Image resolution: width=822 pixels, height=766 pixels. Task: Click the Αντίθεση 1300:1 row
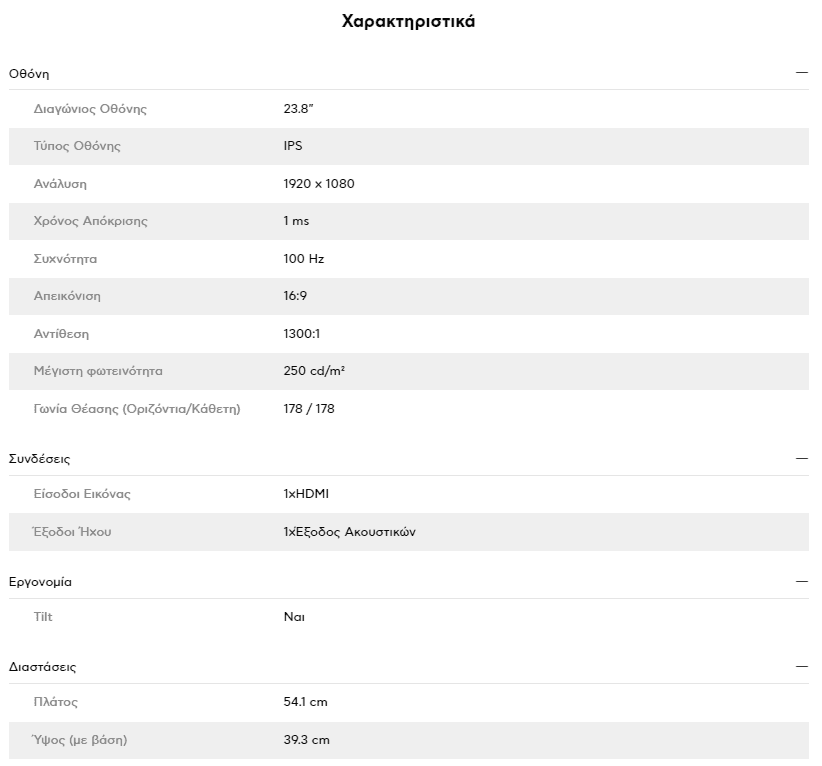tap(408, 333)
